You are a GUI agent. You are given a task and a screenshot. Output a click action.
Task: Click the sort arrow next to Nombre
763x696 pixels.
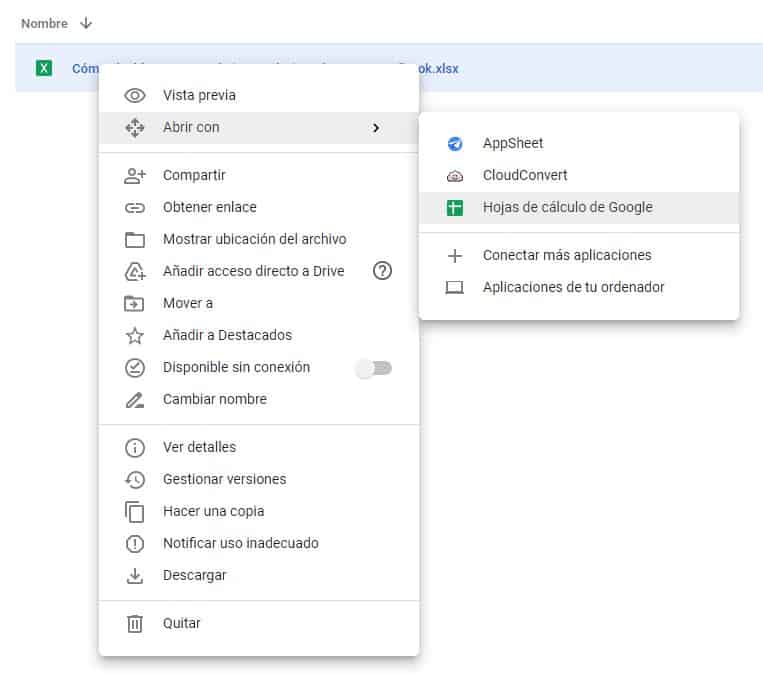point(86,23)
